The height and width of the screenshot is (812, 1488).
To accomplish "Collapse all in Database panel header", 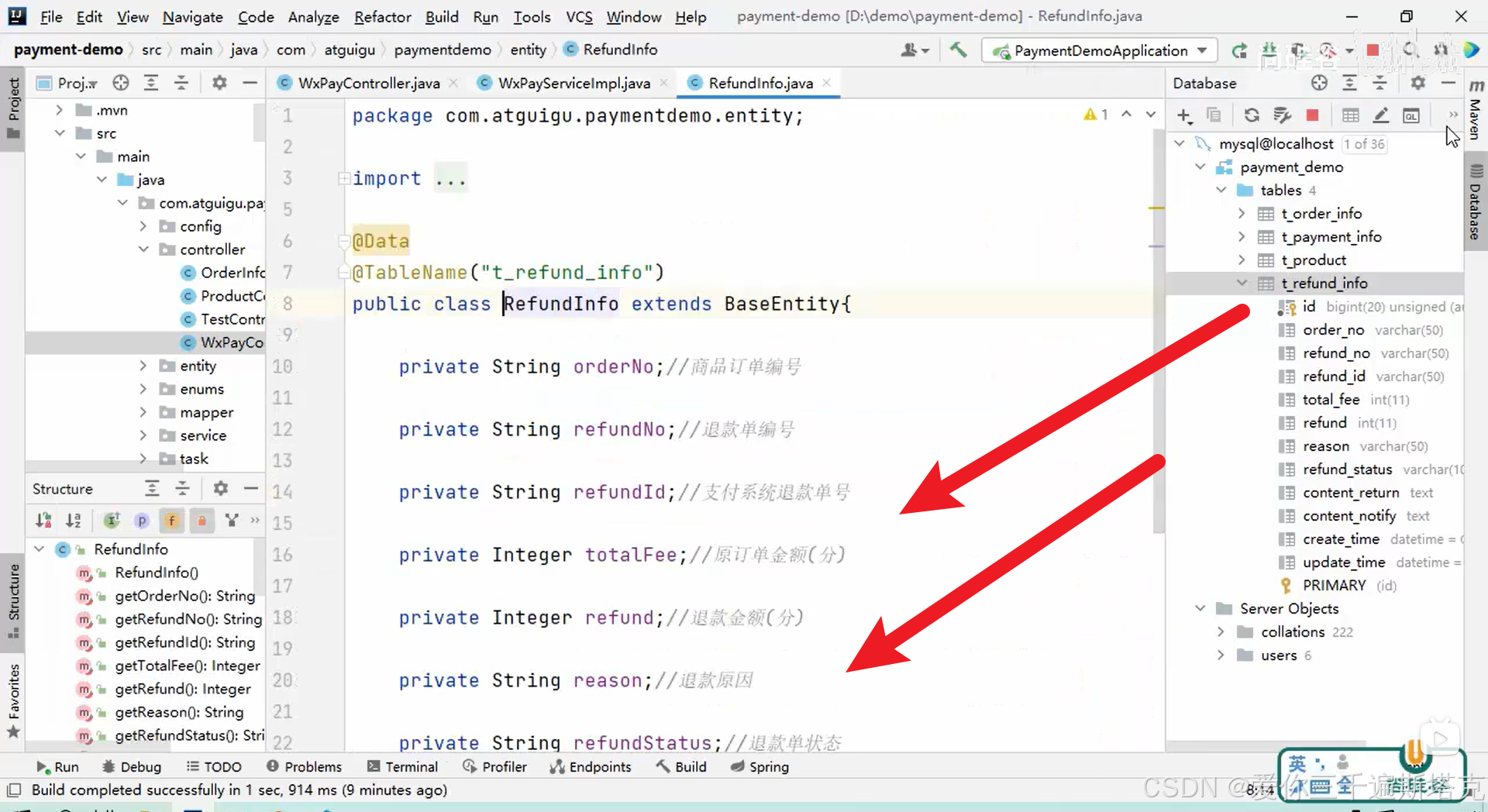I will coord(1379,83).
